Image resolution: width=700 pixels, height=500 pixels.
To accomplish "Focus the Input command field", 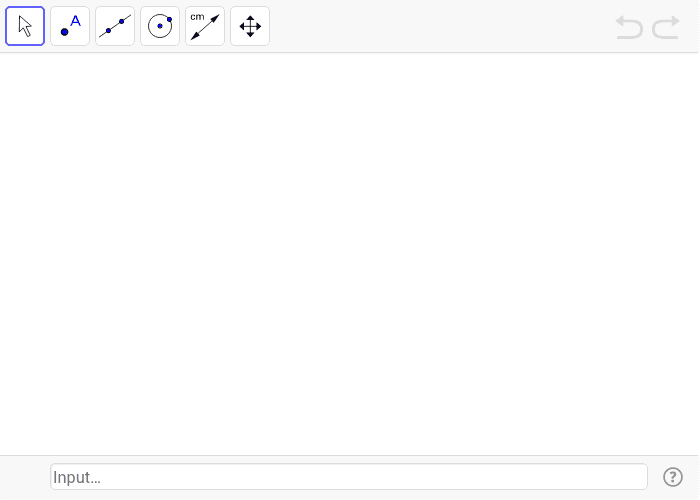I will [349, 477].
